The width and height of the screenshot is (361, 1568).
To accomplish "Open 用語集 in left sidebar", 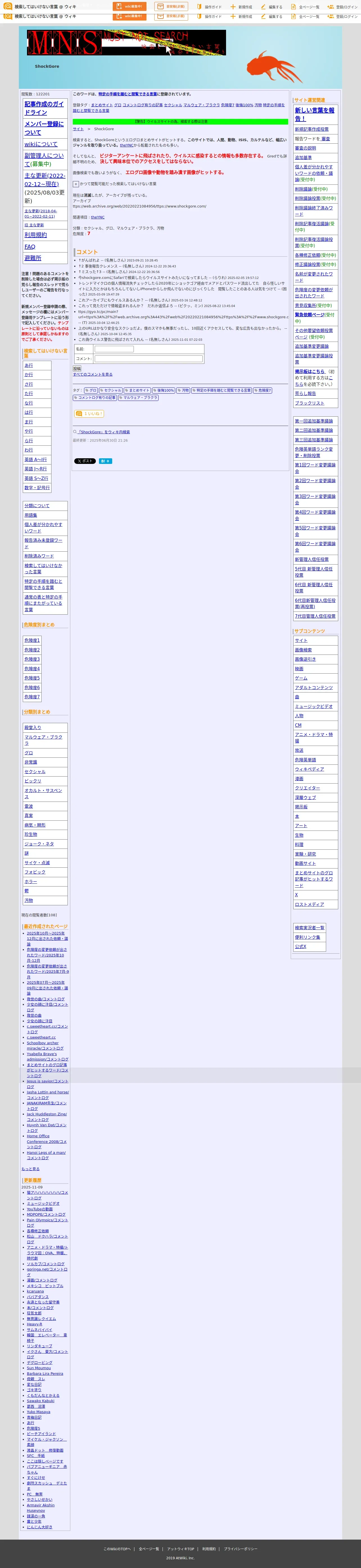I will [x=30, y=515].
